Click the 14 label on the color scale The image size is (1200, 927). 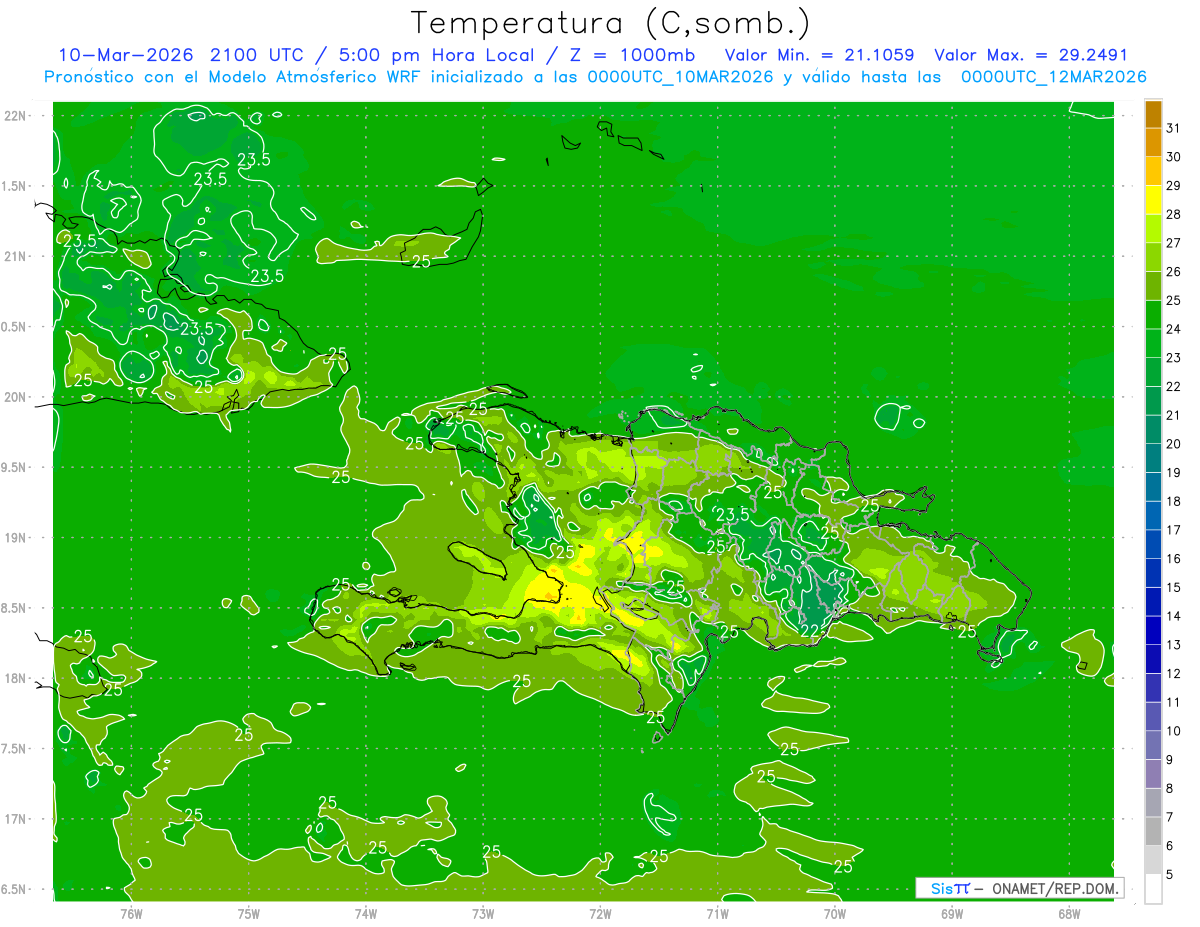(x=1174, y=616)
